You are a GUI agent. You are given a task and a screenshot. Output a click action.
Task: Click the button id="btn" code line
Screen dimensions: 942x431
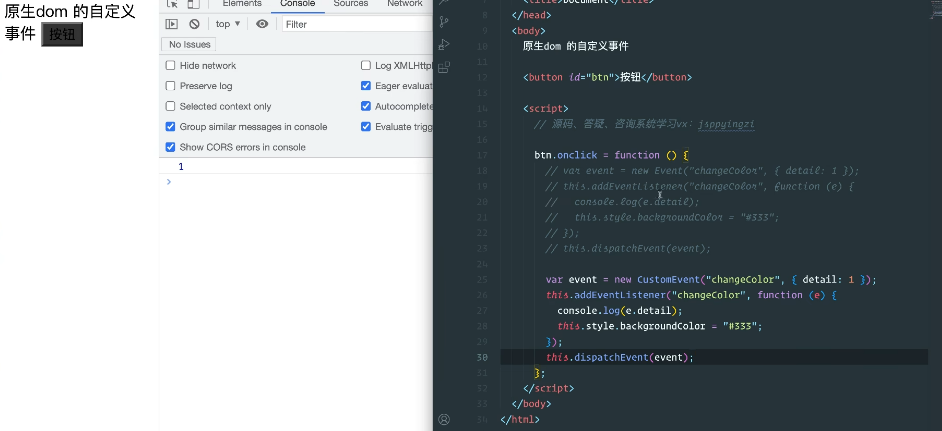point(607,78)
